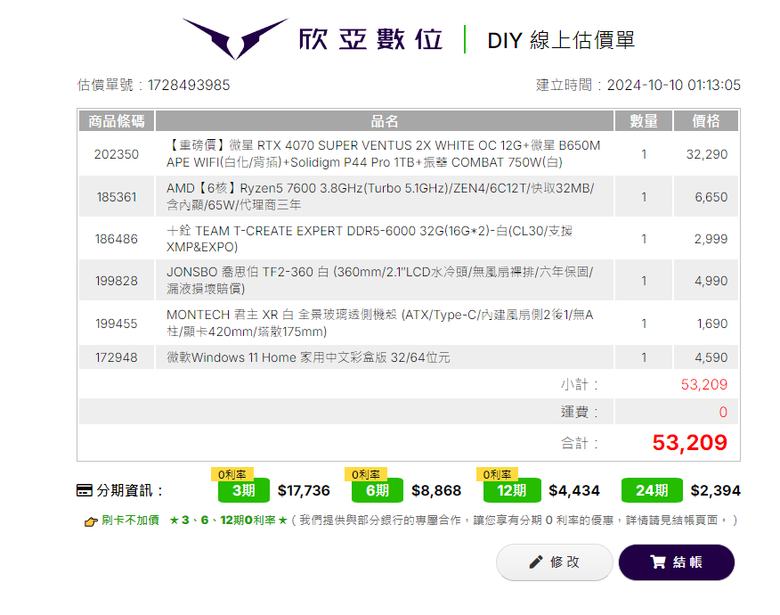The height and width of the screenshot is (615, 780).
Task: Click the large red 合計 total 53,209
Action: [690, 442]
